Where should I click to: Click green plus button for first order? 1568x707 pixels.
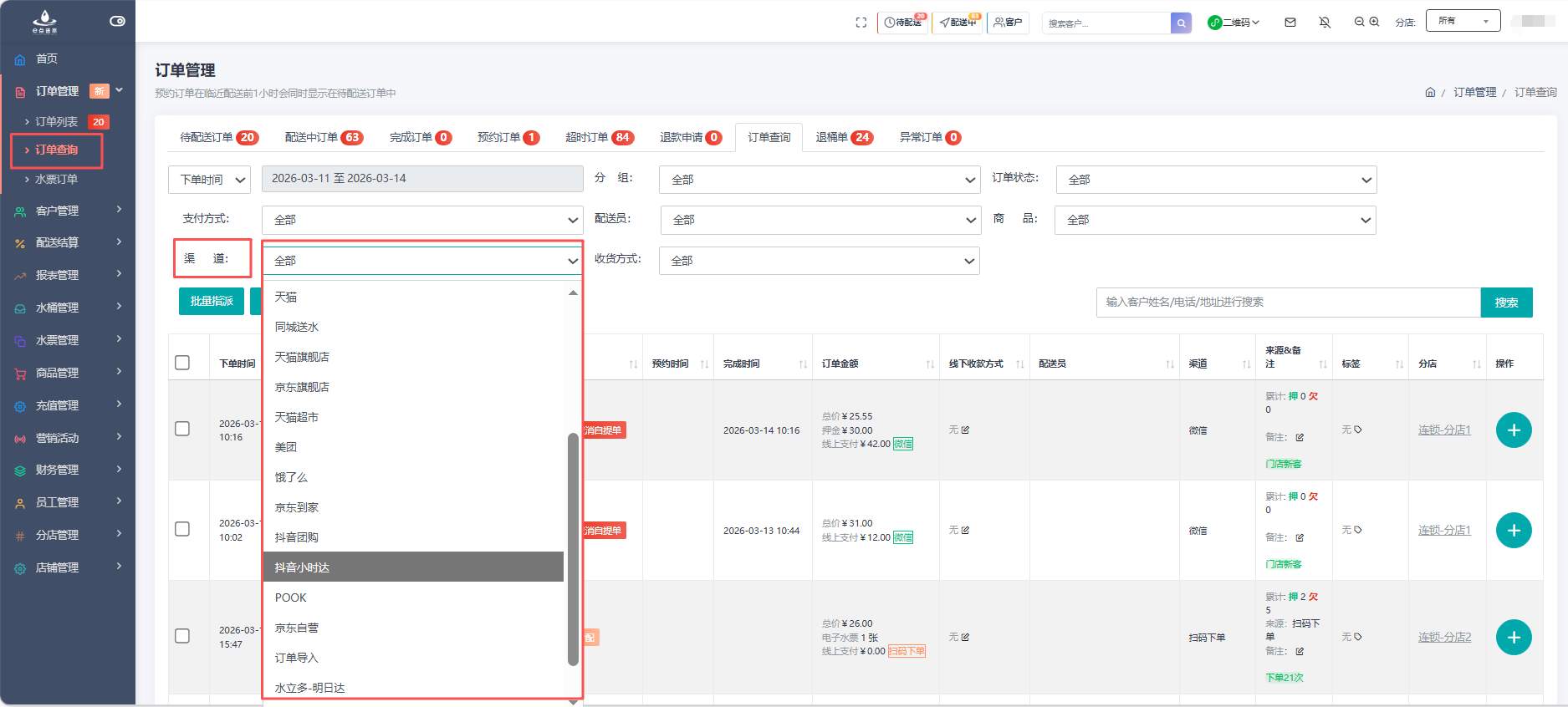pos(1513,430)
